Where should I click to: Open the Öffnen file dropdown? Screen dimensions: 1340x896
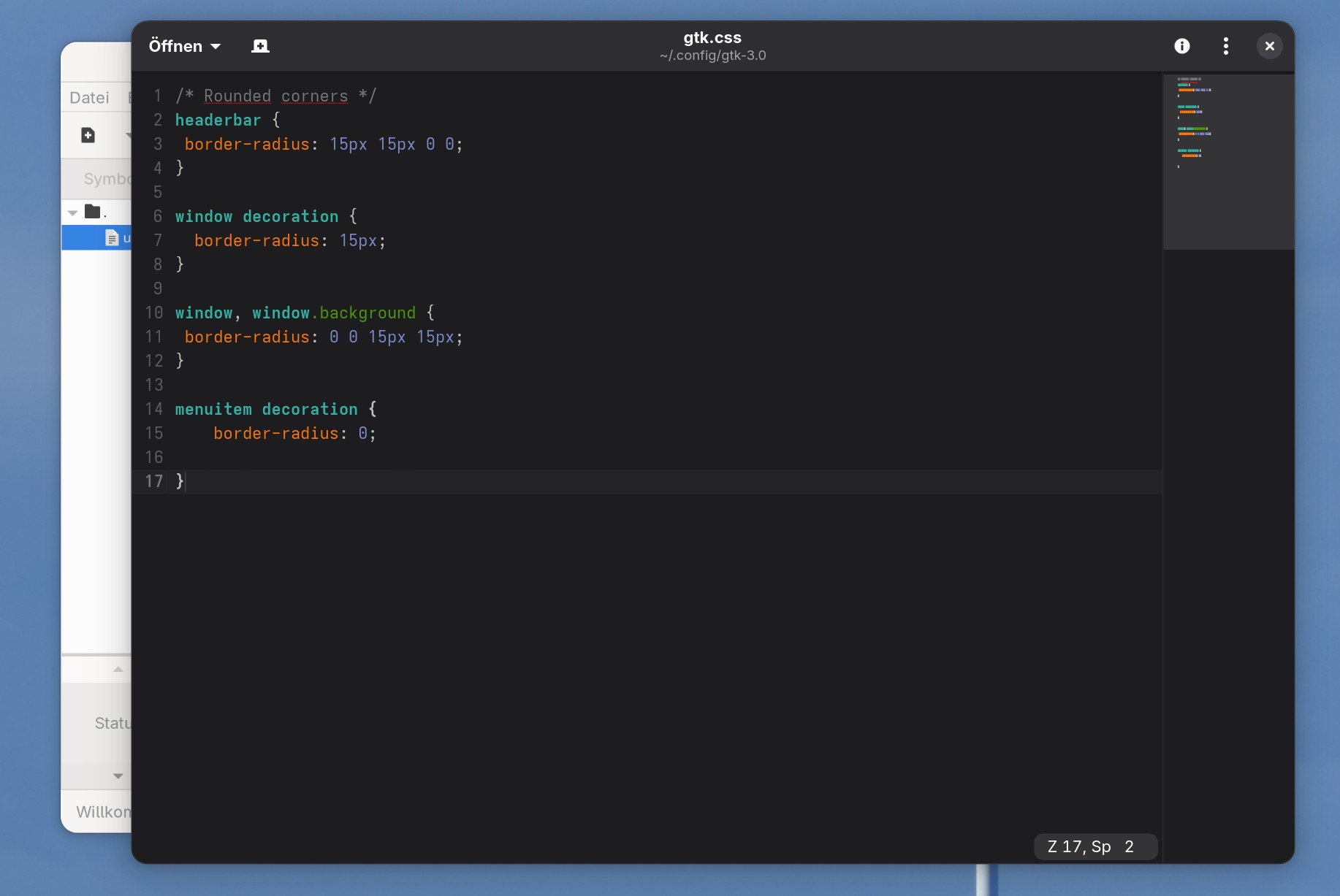tap(184, 46)
